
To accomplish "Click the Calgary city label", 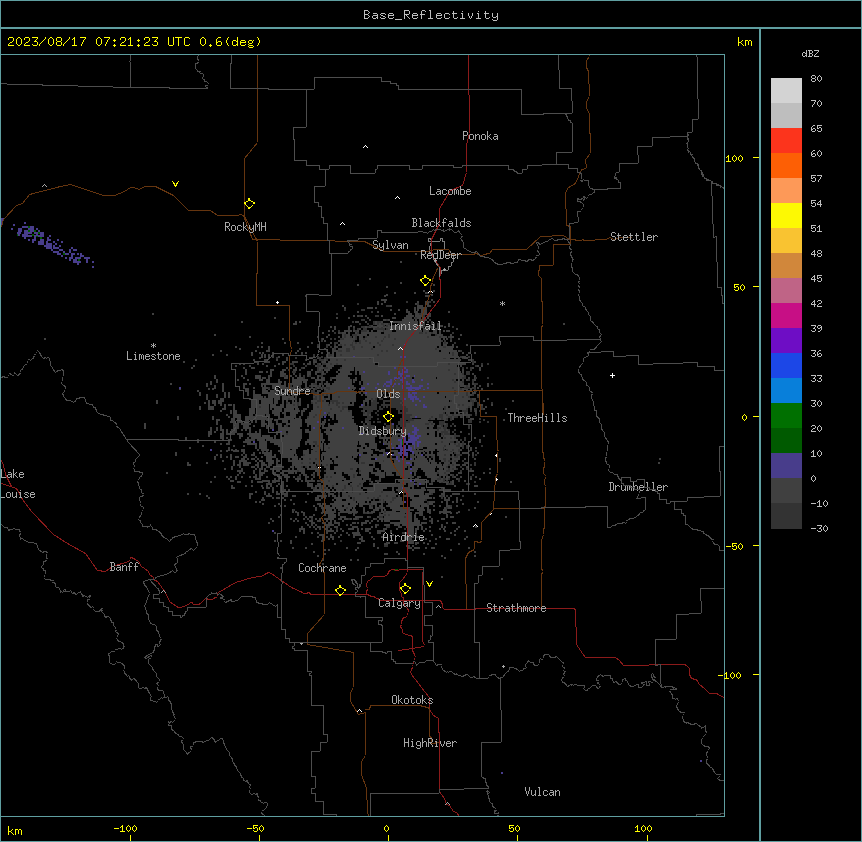I will click(399, 603).
